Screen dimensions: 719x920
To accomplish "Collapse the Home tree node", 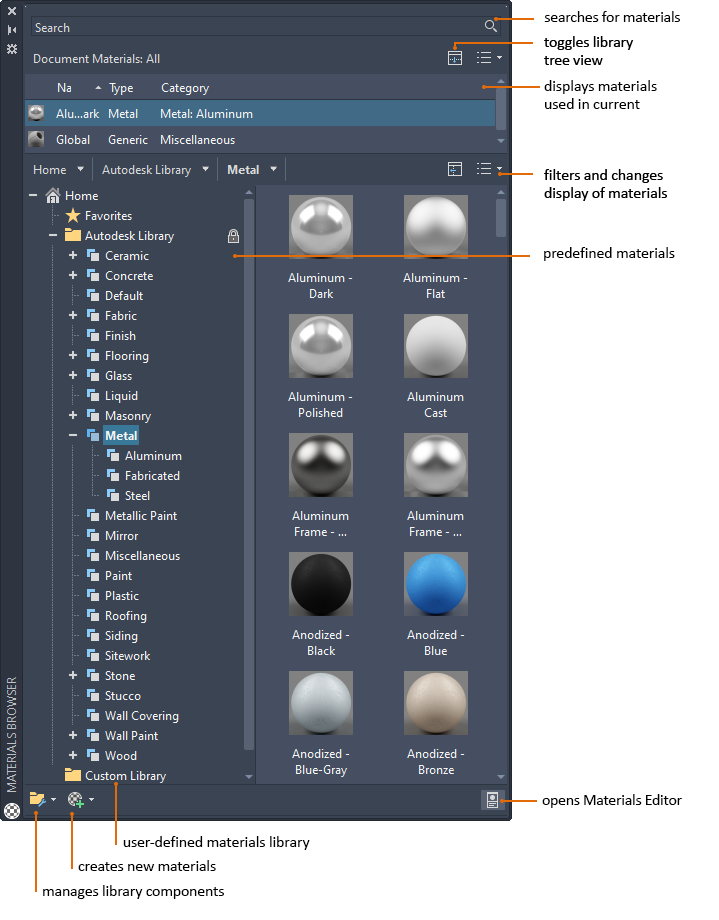I will point(33,195).
